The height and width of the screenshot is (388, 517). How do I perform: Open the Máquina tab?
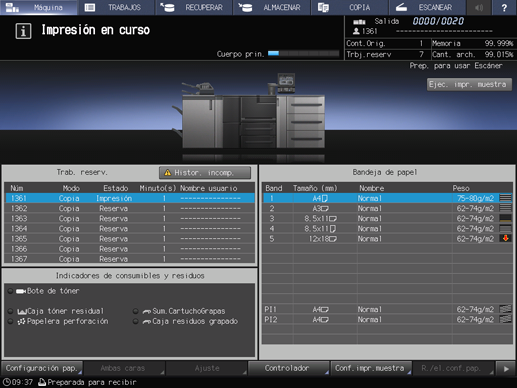(x=39, y=7)
